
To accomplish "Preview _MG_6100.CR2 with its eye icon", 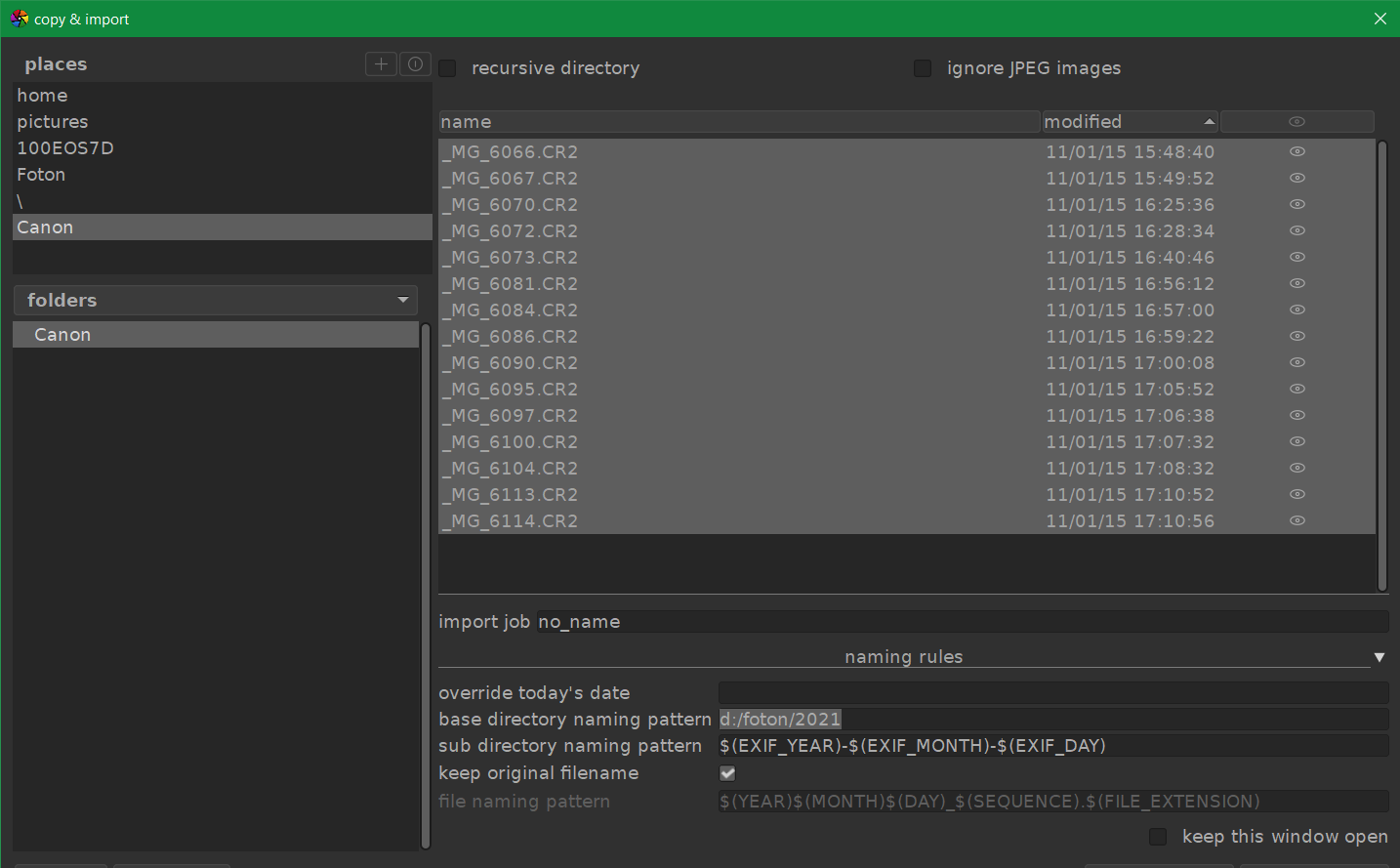I will [1297, 441].
